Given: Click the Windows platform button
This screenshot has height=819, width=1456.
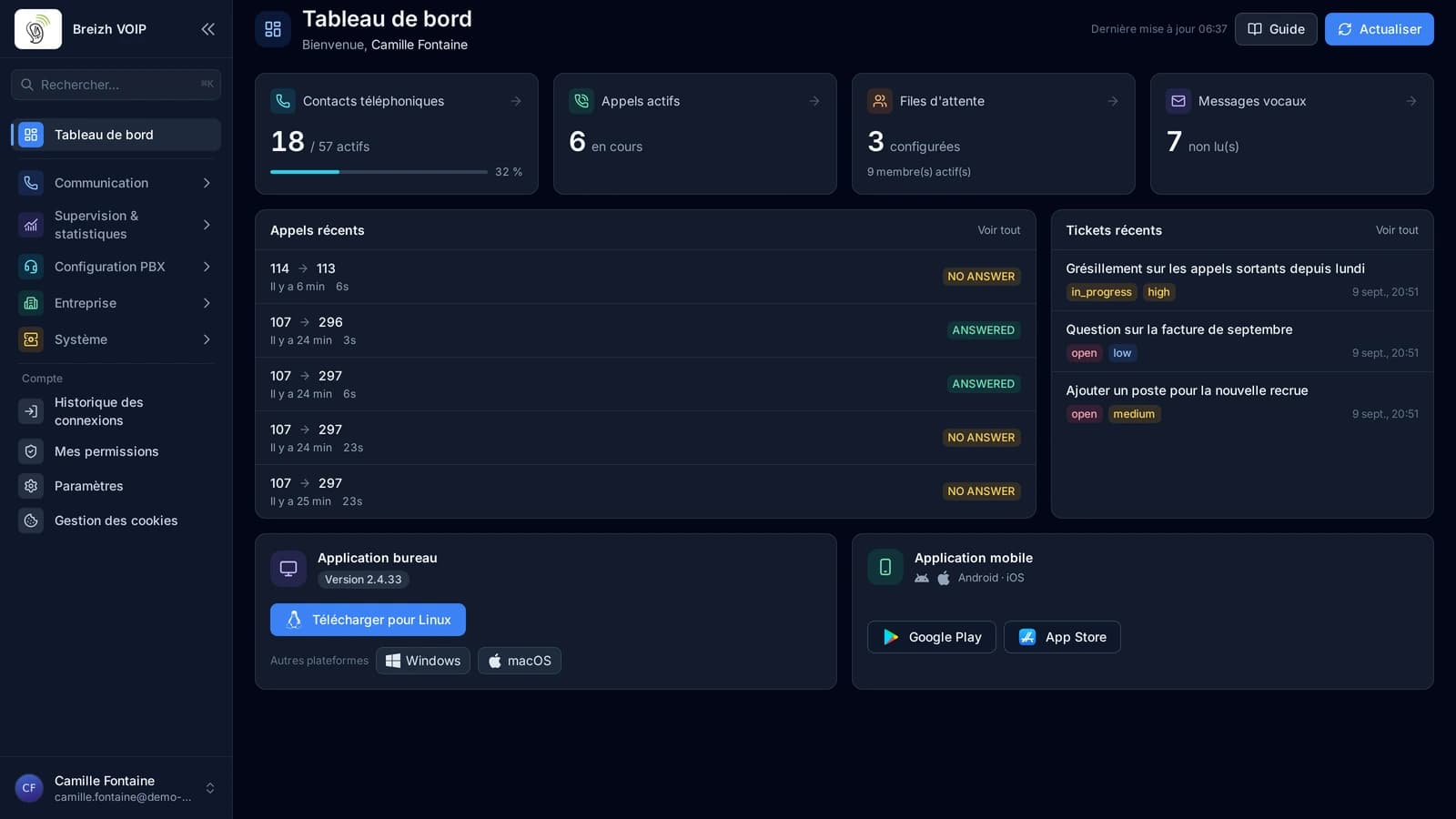Looking at the screenshot, I should click(x=423, y=661).
